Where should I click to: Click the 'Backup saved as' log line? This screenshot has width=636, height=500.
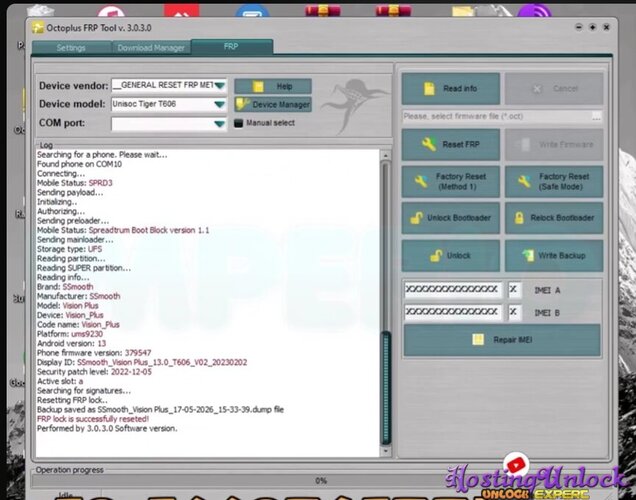point(160,410)
